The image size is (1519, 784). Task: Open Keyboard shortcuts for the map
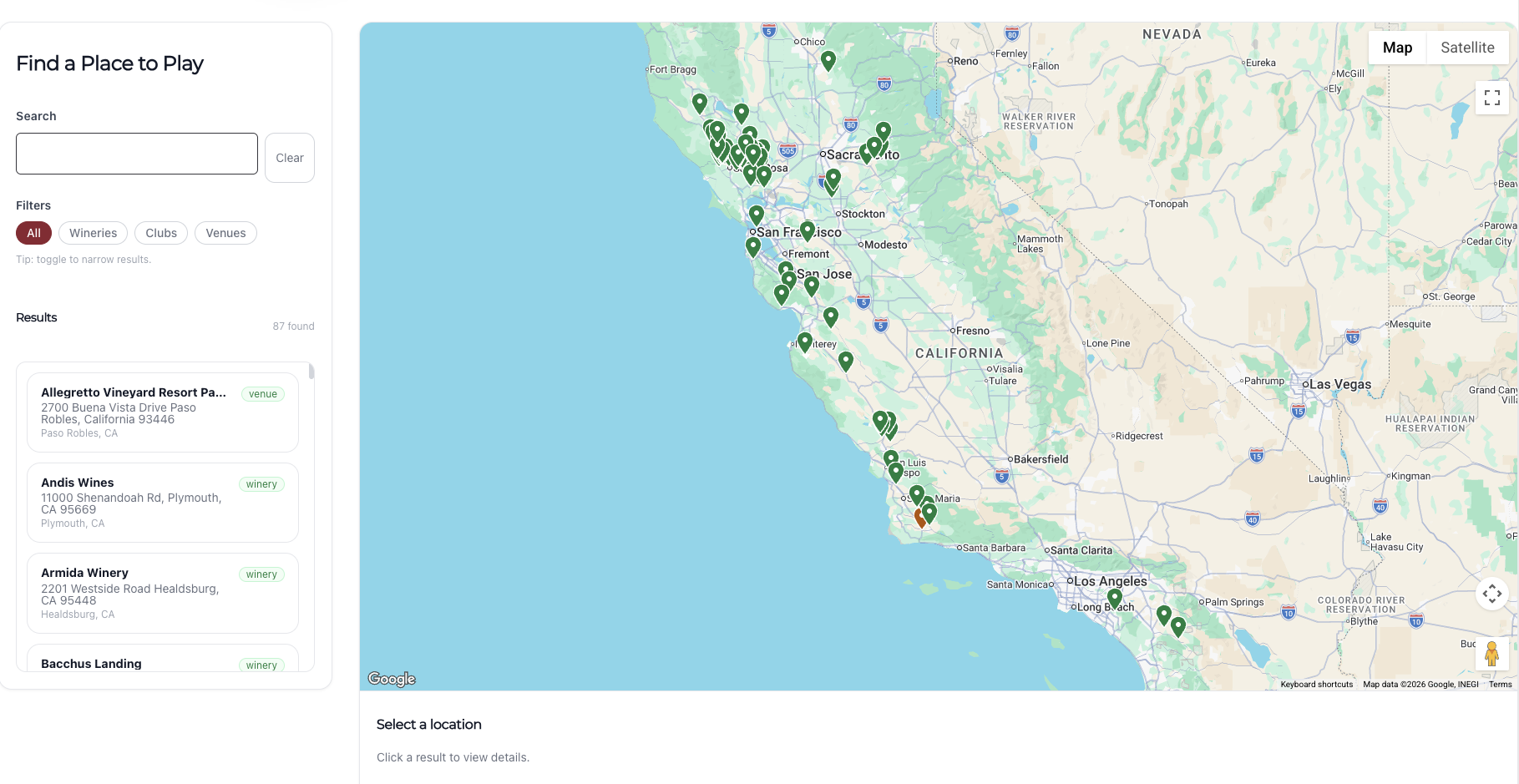click(1316, 685)
